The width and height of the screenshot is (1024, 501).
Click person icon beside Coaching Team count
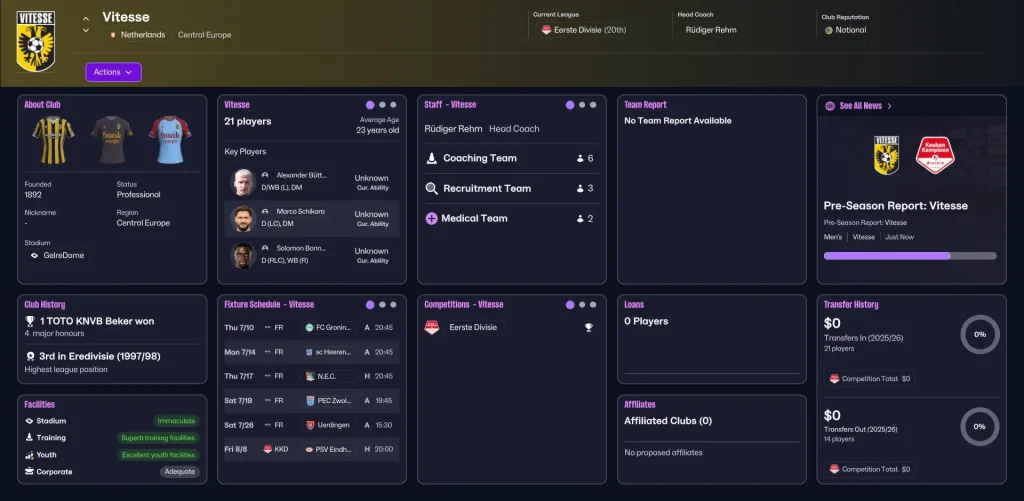(580, 158)
